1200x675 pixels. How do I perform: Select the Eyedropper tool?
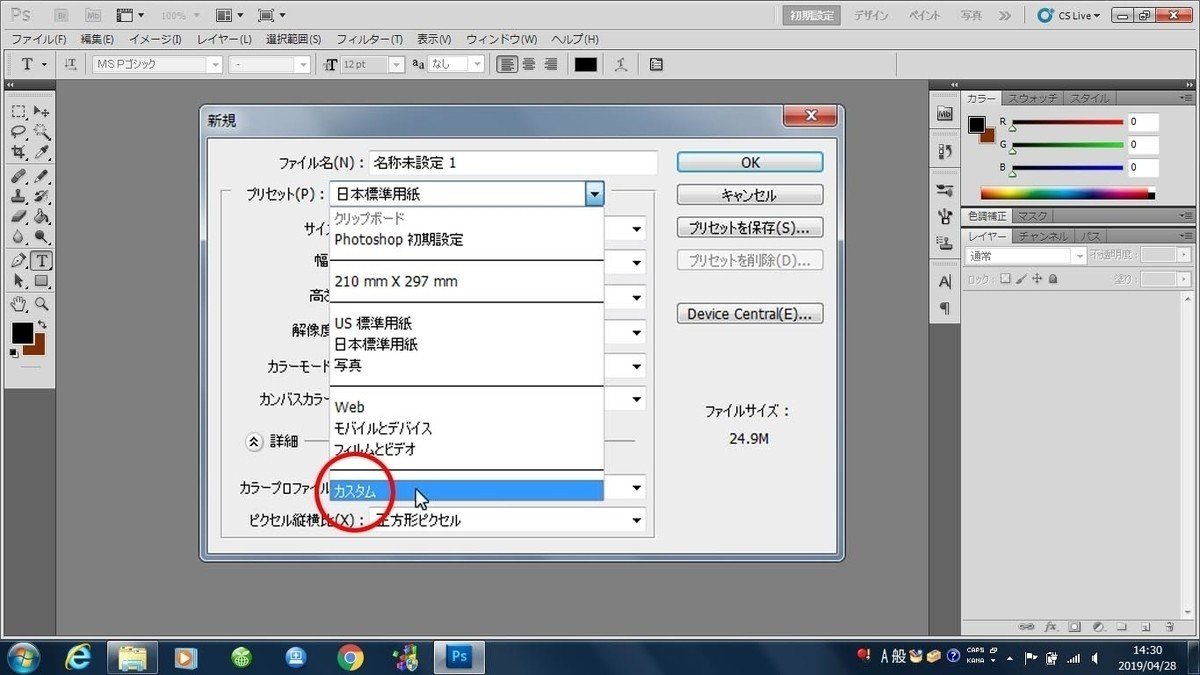click(x=41, y=152)
